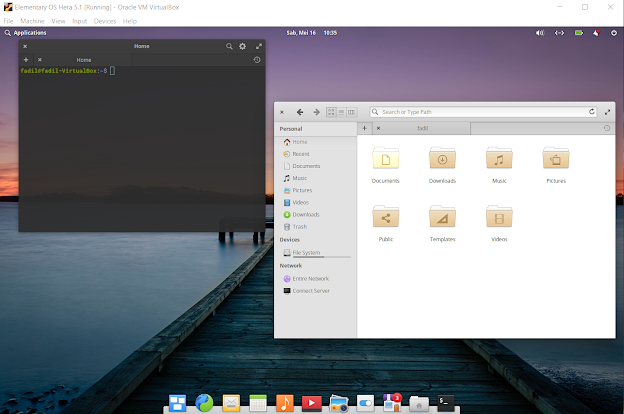Open Multitasking View from the dock

(177, 403)
